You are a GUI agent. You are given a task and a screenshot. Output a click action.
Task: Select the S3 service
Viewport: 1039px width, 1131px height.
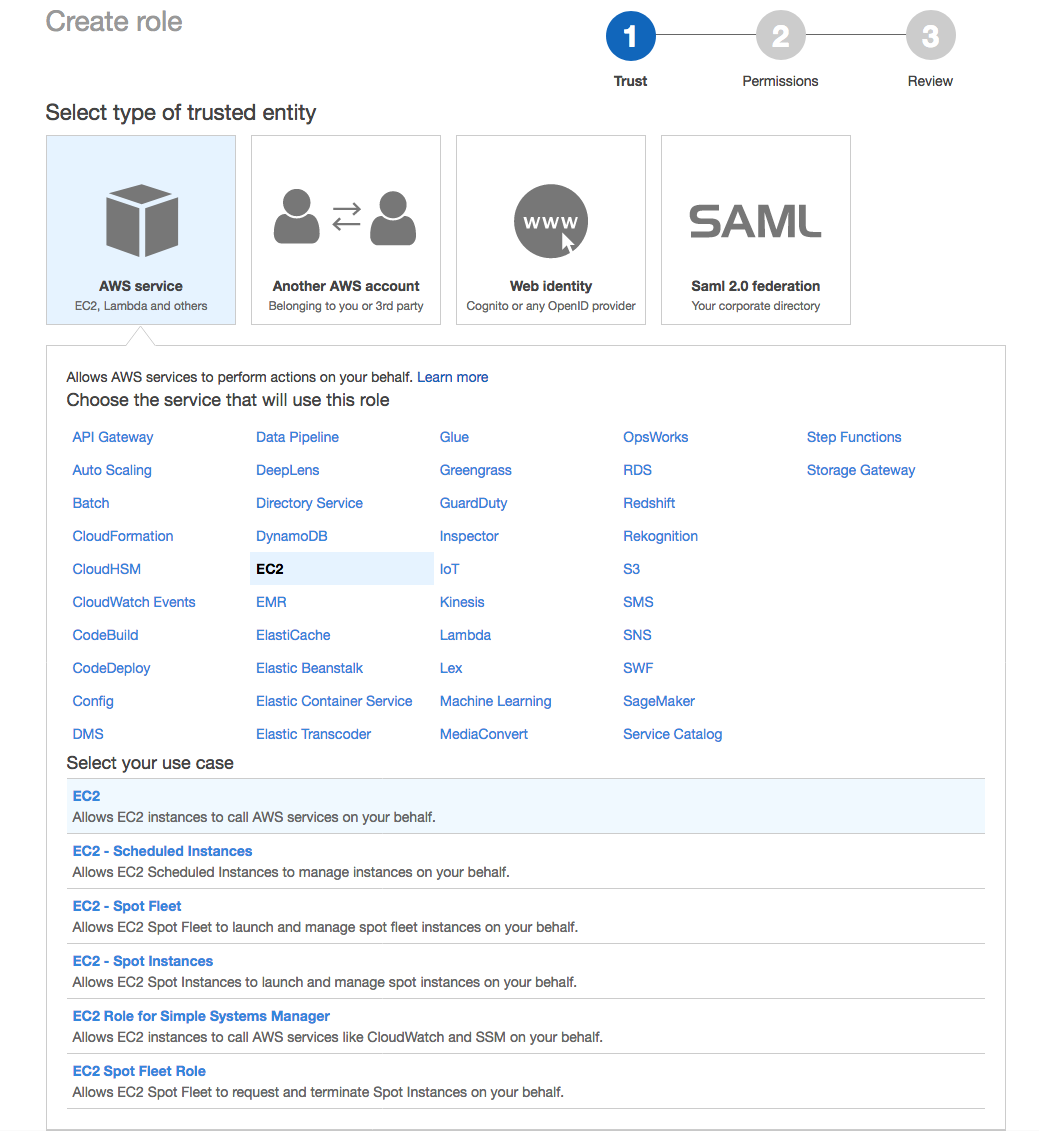631,569
